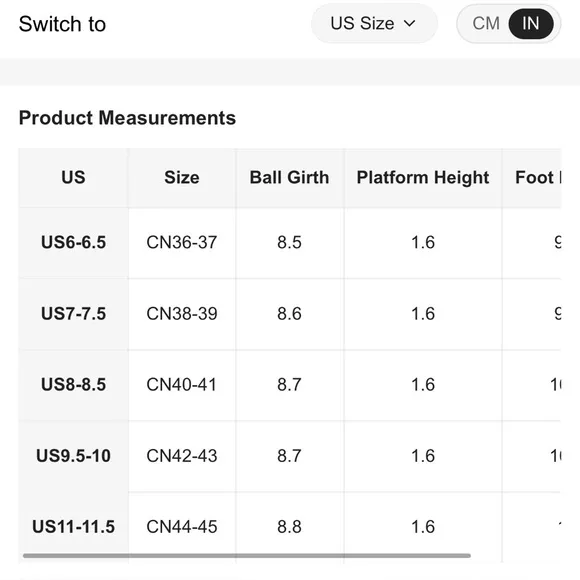The image size is (580, 580).
Task: Click the US column header
Action: click(x=73, y=178)
